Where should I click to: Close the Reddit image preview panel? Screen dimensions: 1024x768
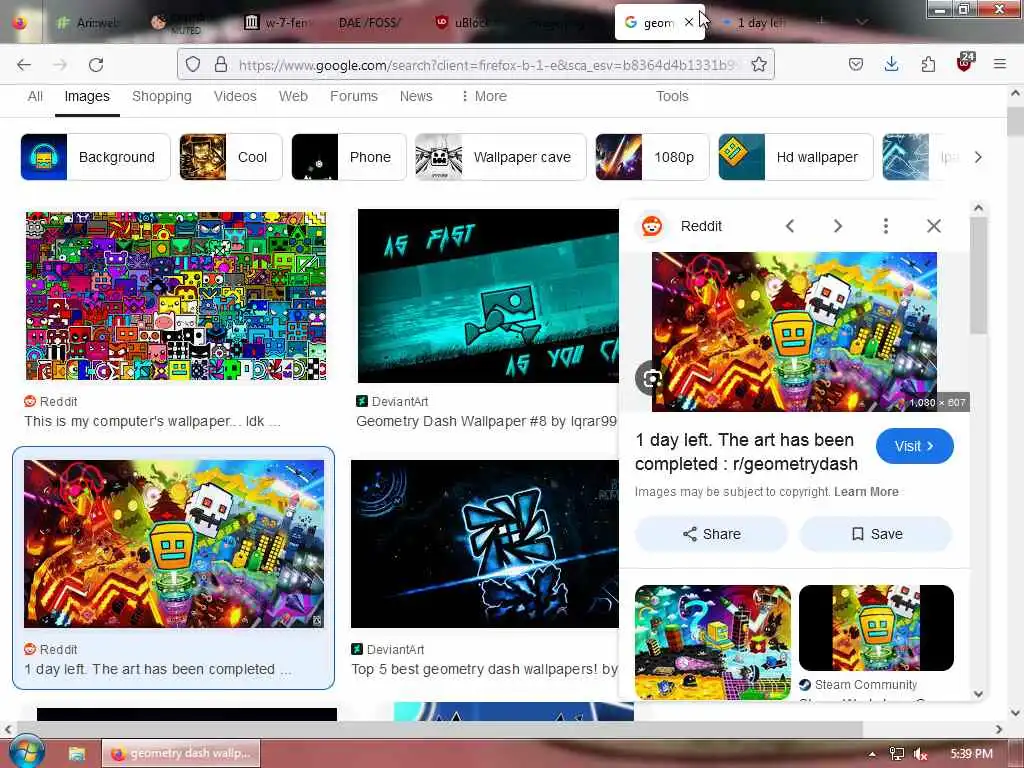934,226
